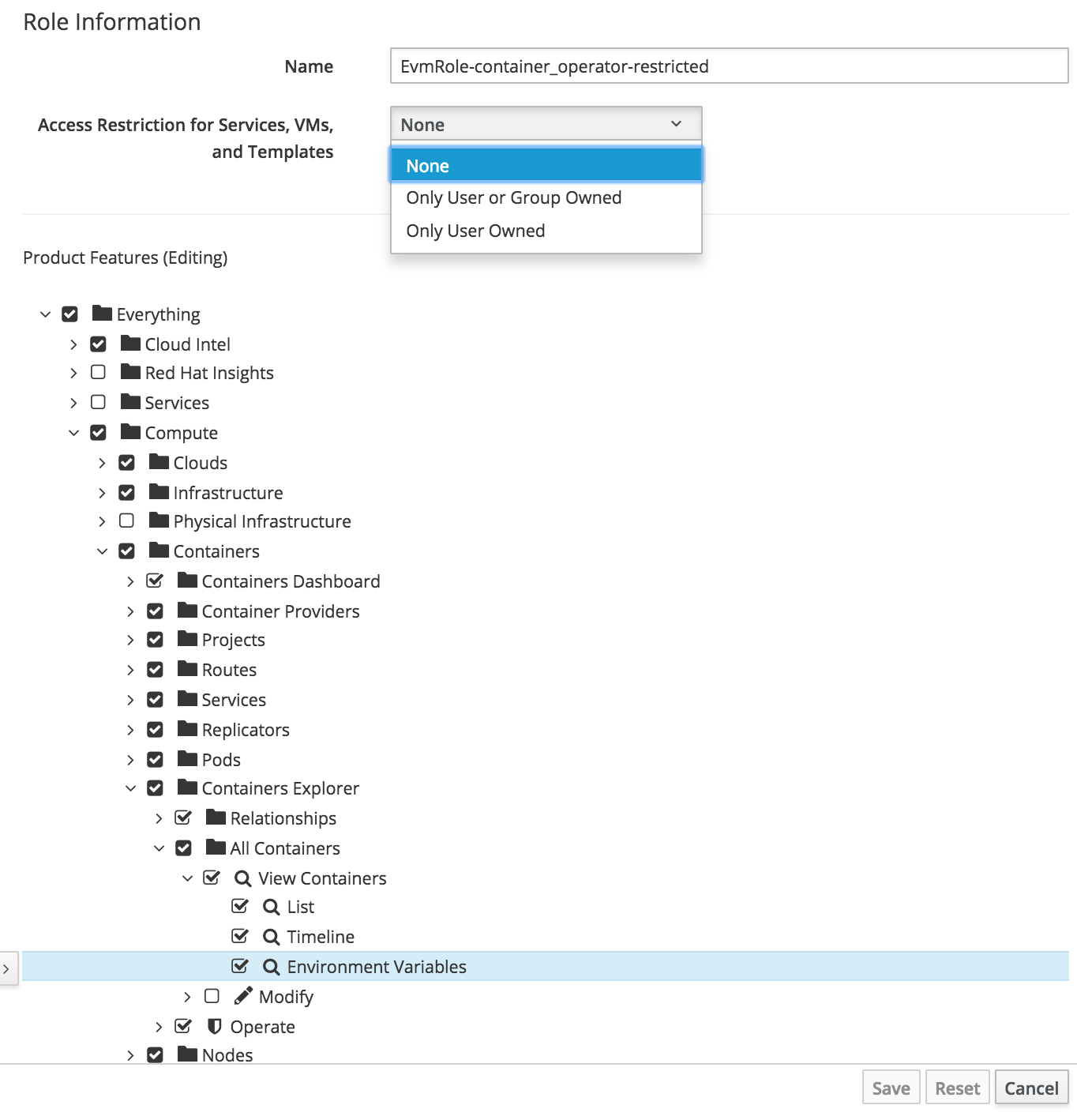Image resolution: width=1077 pixels, height=1120 pixels.
Task: Select Only User or Group Owned
Action: point(513,197)
